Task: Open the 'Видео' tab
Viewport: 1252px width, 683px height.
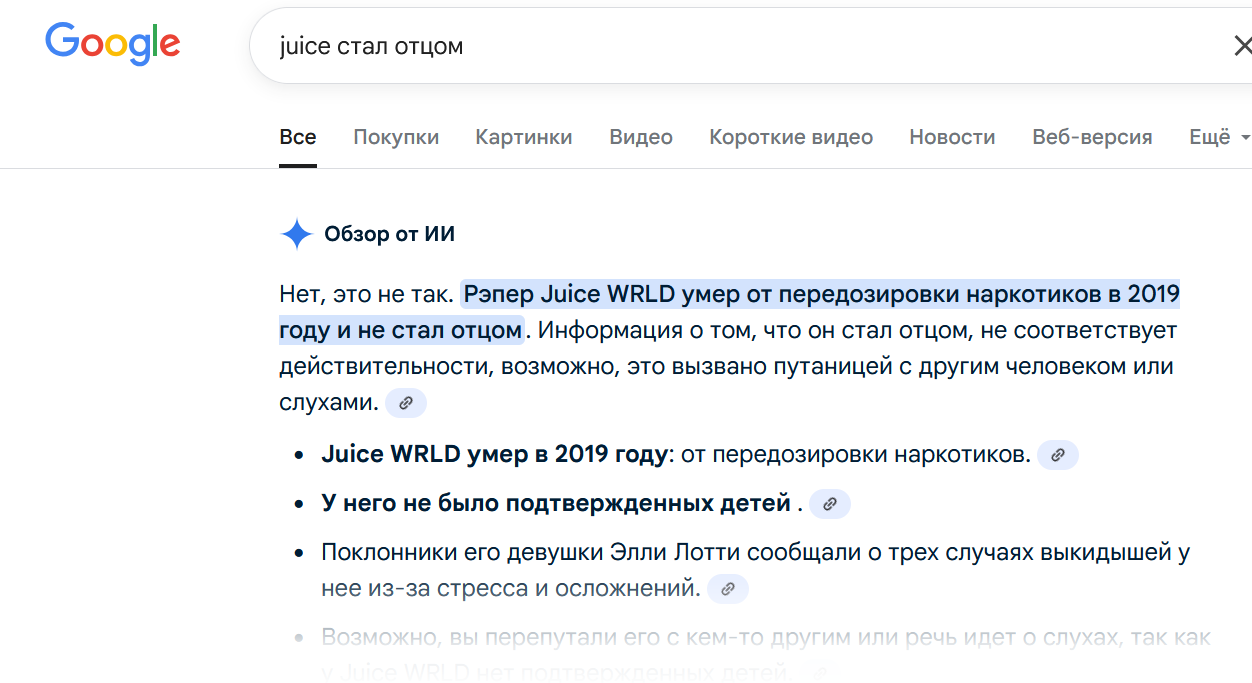Action: point(641,138)
